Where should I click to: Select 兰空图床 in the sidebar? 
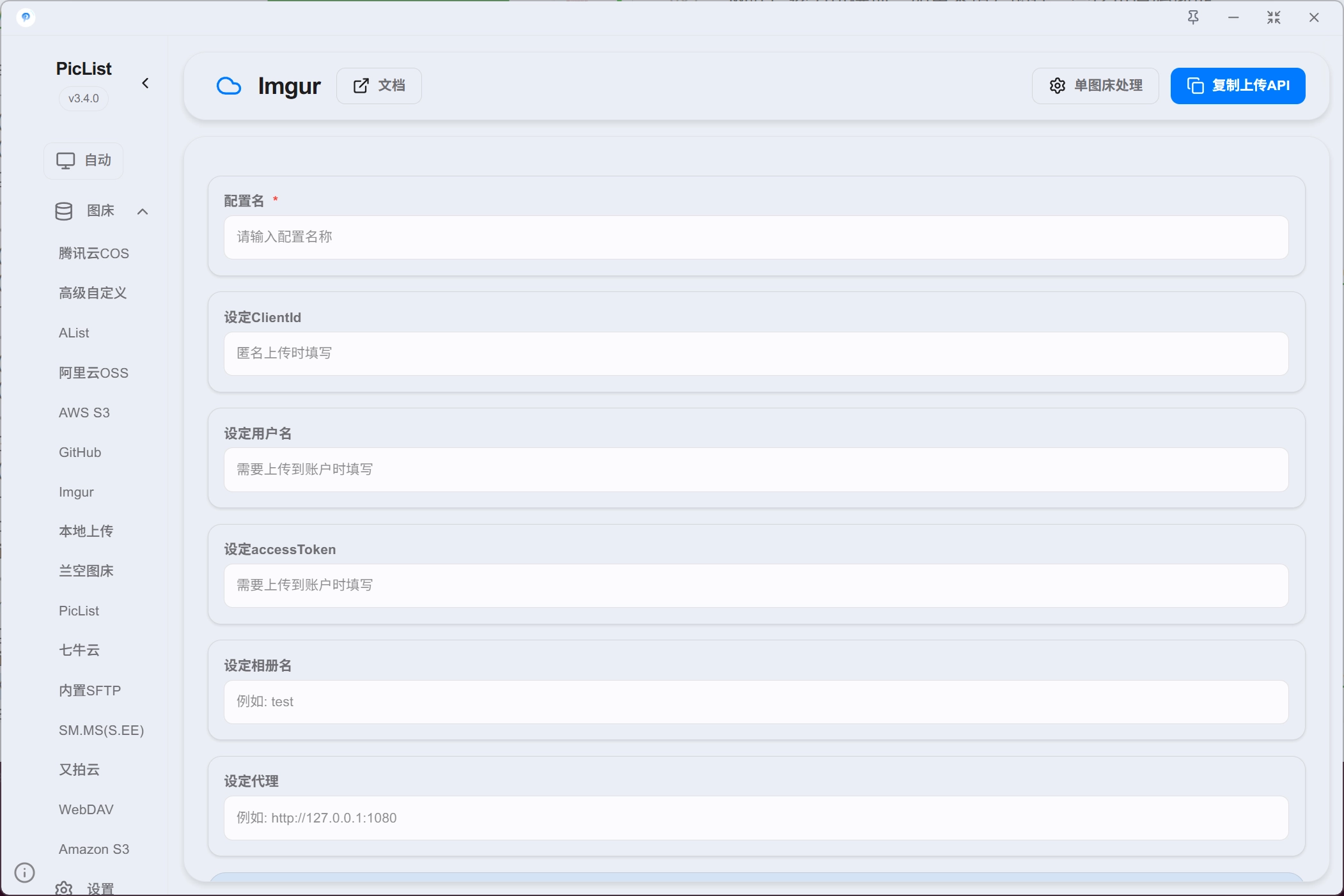pyautogui.click(x=86, y=571)
